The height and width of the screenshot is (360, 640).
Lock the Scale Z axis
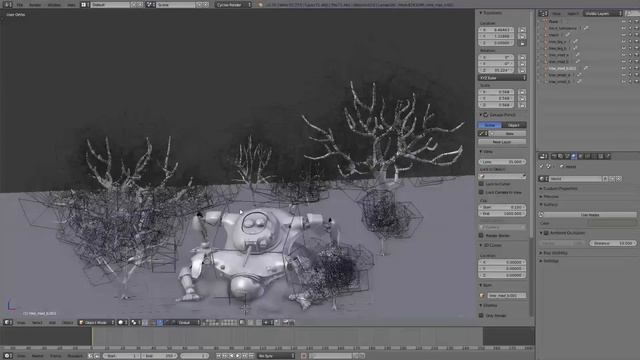[x=522, y=105]
